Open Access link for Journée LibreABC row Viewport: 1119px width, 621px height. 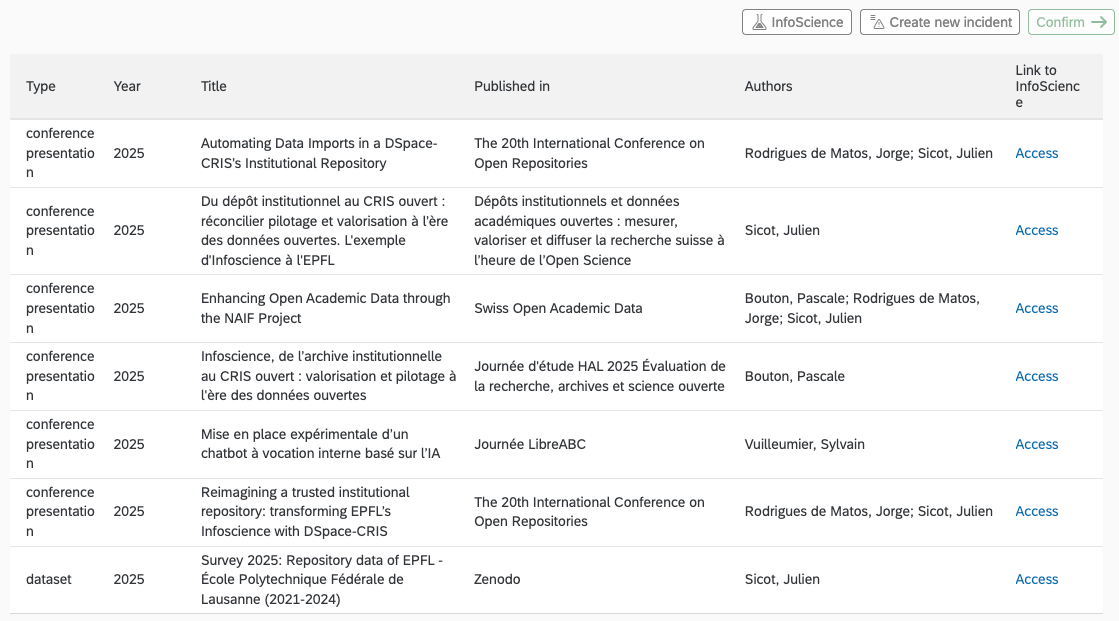point(1036,444)
